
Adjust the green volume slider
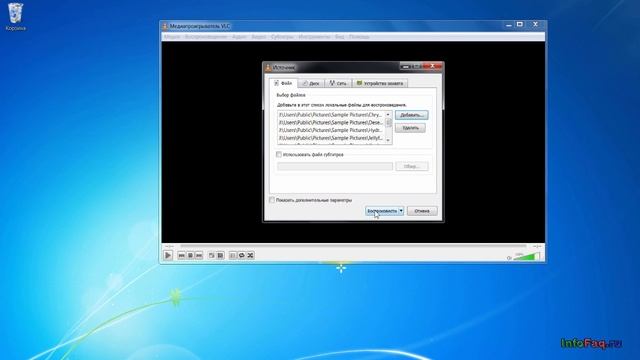527,256
